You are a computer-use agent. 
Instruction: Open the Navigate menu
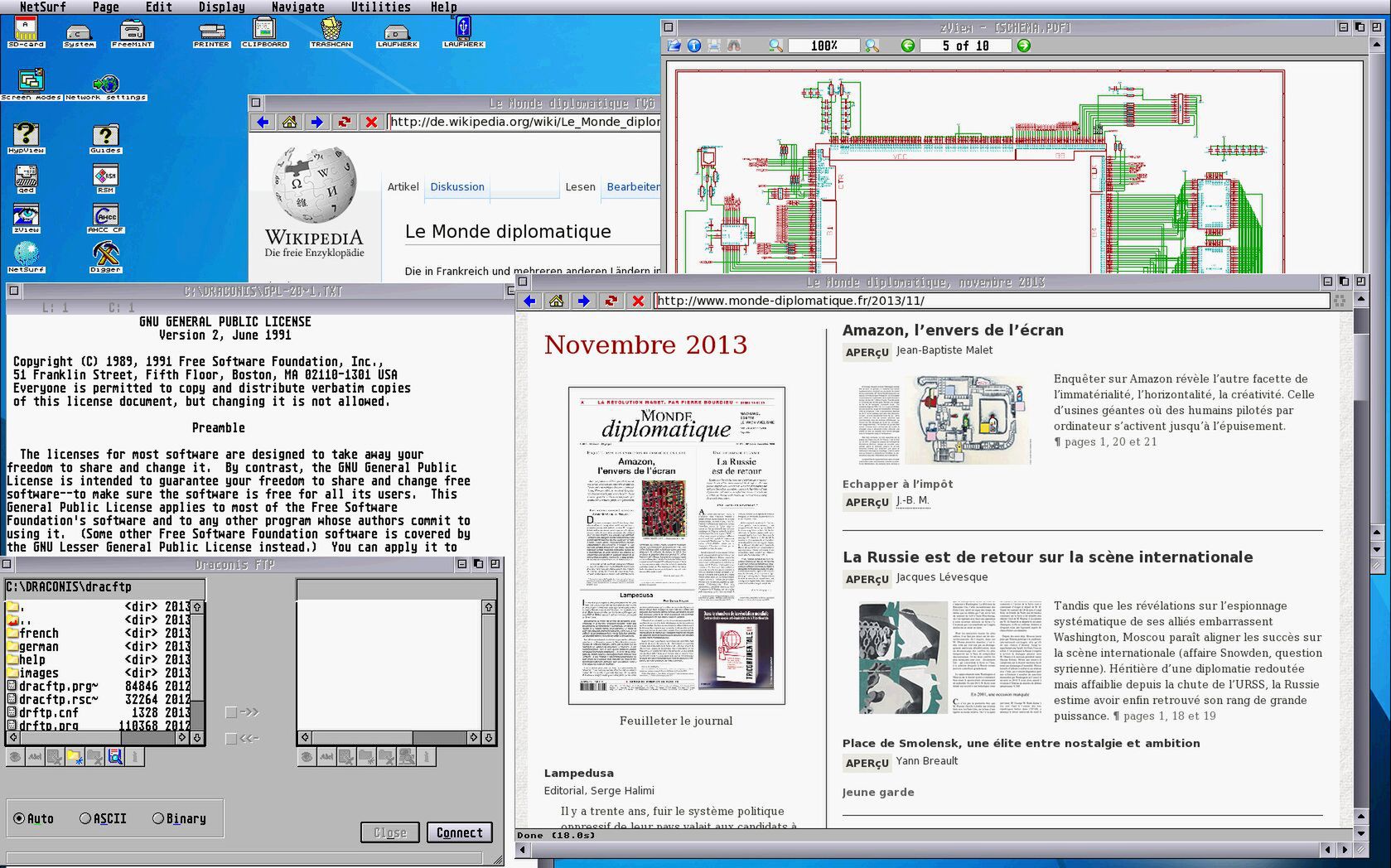coord(297,7)
